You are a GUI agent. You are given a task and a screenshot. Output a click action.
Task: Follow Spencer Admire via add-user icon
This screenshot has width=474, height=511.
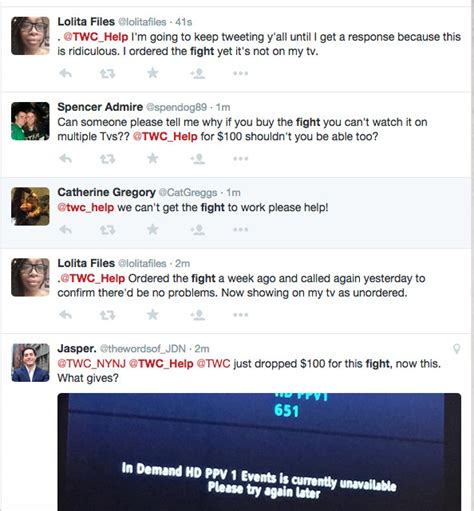198,158
